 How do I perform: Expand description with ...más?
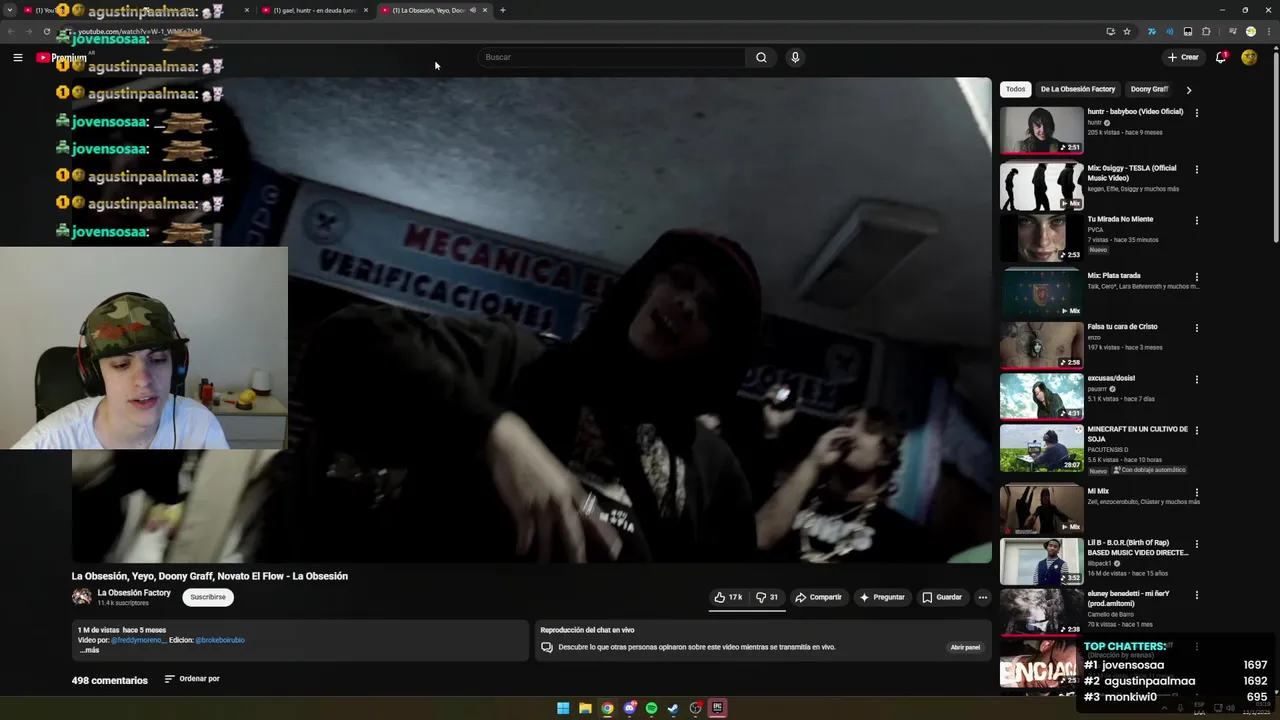pyautogui.click(x=89, y=650)
